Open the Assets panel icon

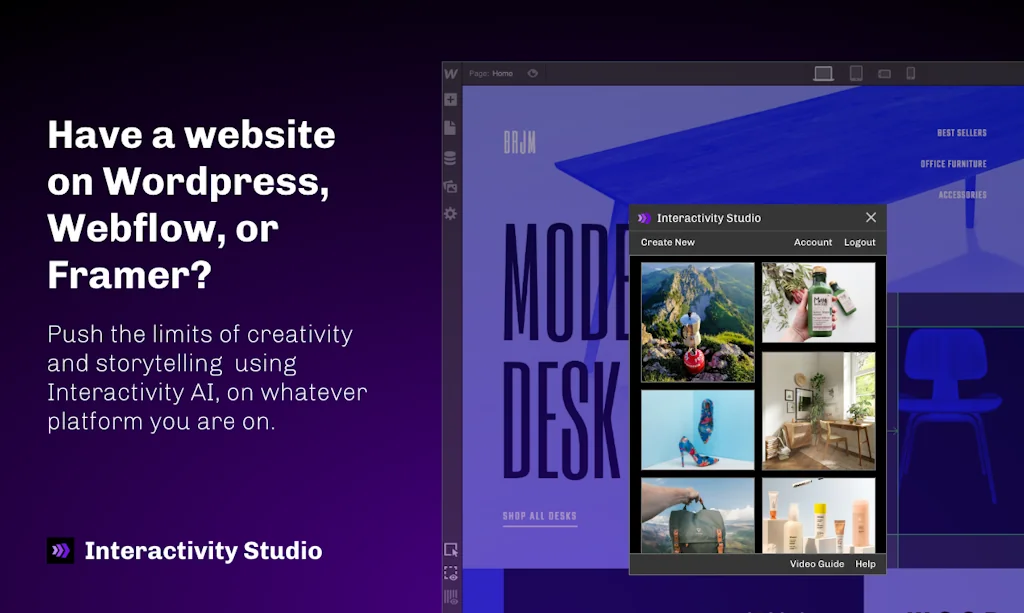click(451, 186)
